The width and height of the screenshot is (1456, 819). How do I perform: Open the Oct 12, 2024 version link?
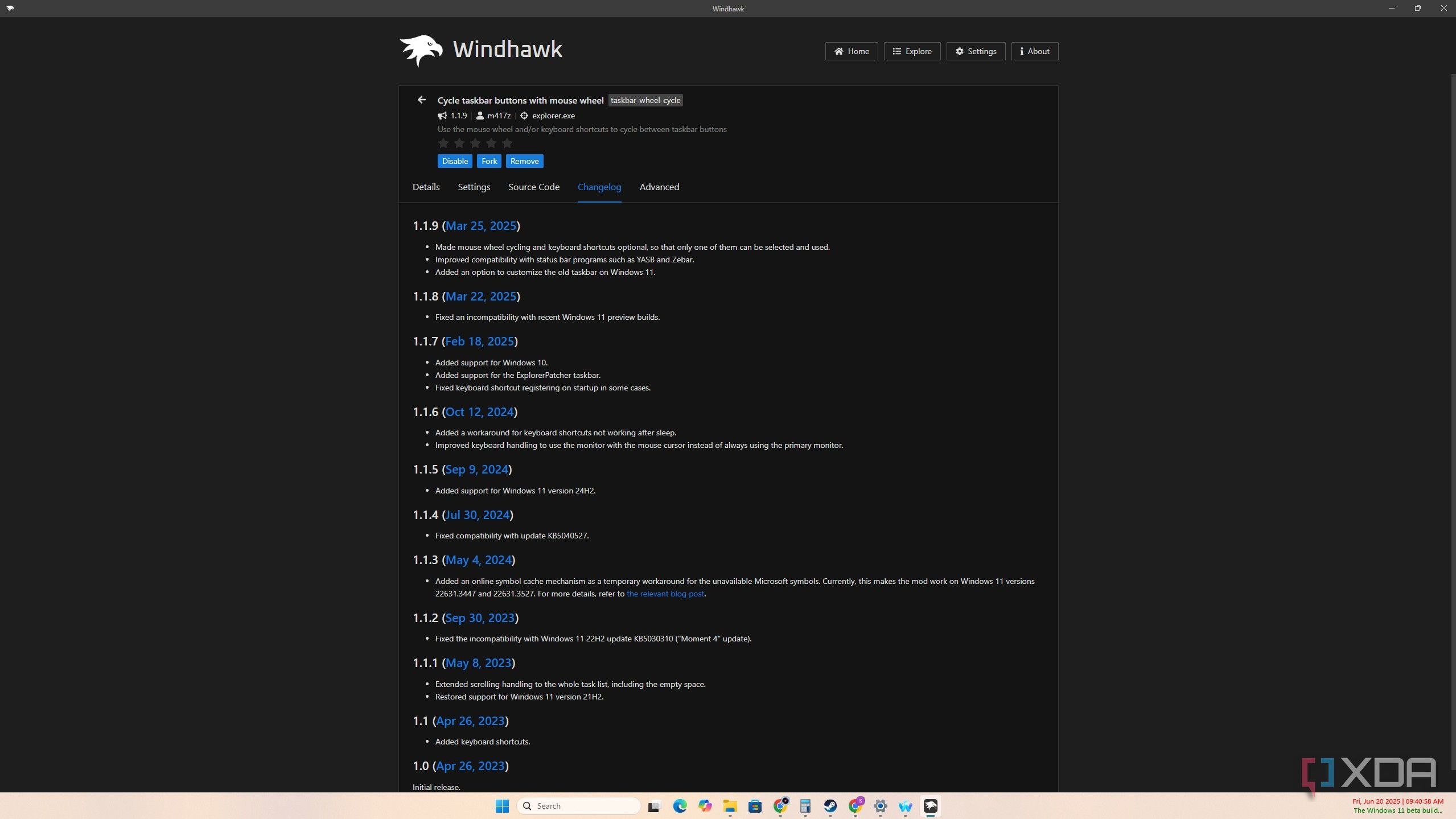tap(479, 412)
